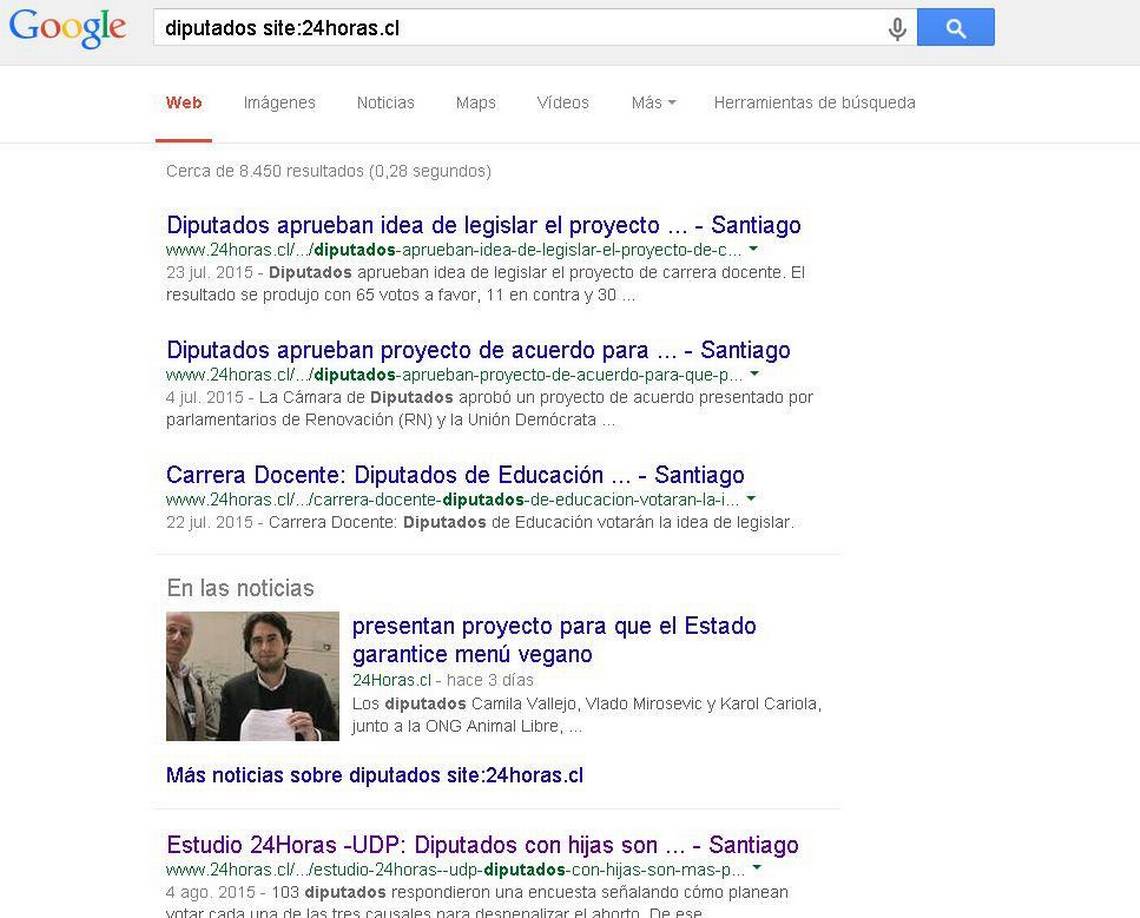Open Herramientas de búsqueda
Screen dimensions: 1140x918
click(814, 102)
